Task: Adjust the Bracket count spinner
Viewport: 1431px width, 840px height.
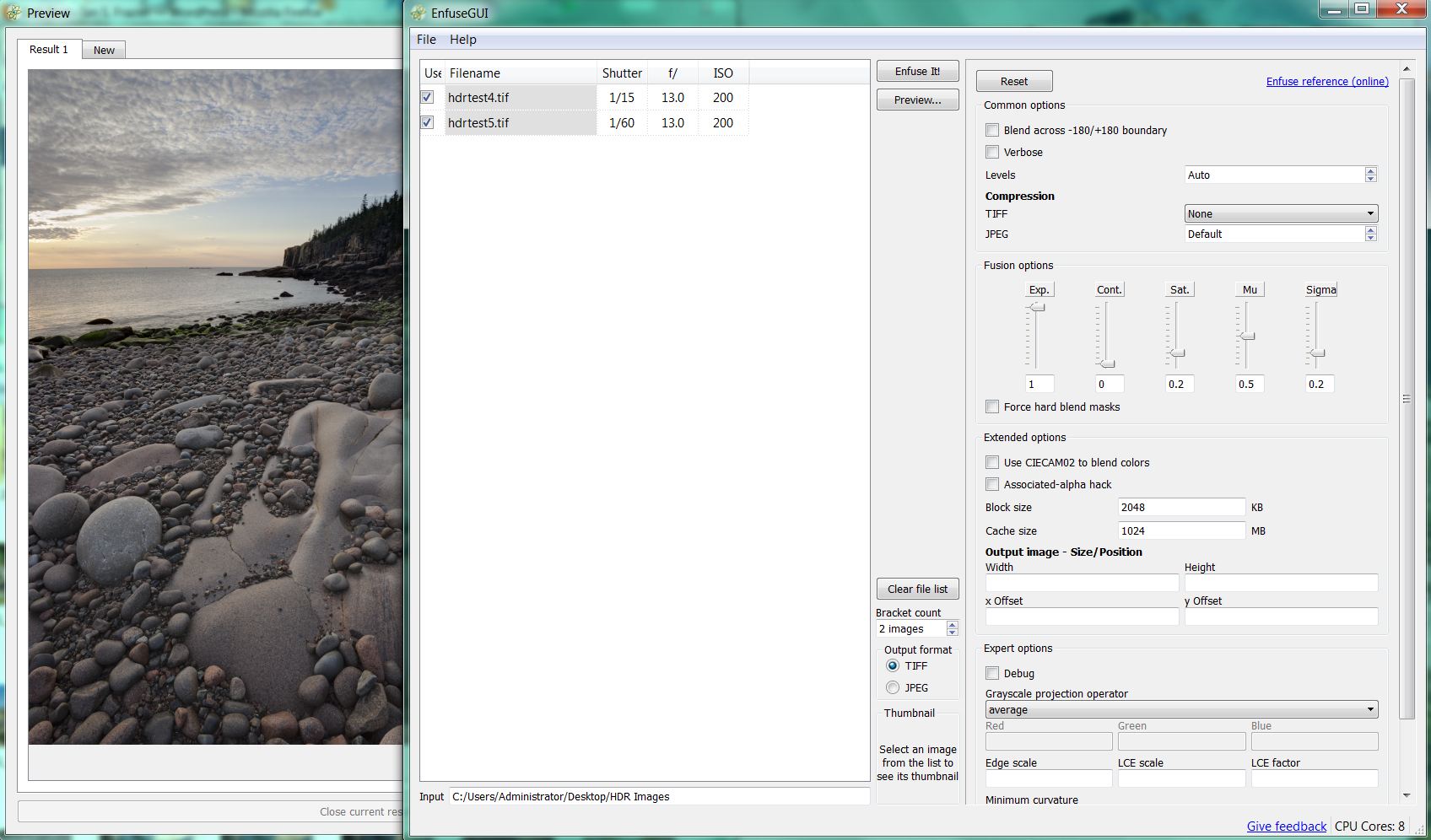Action: 952,629
